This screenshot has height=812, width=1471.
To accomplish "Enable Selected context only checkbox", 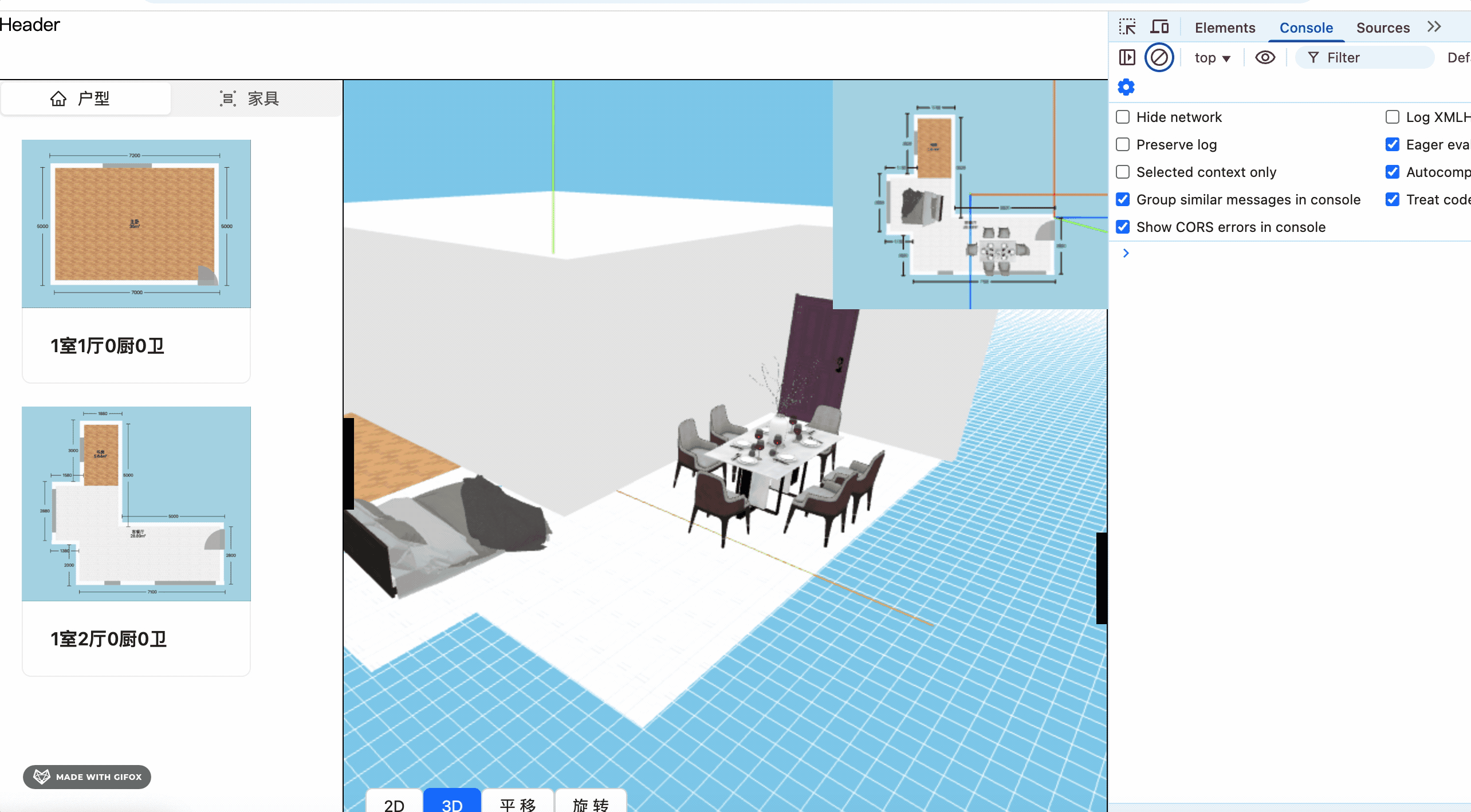I will 1123,172.
